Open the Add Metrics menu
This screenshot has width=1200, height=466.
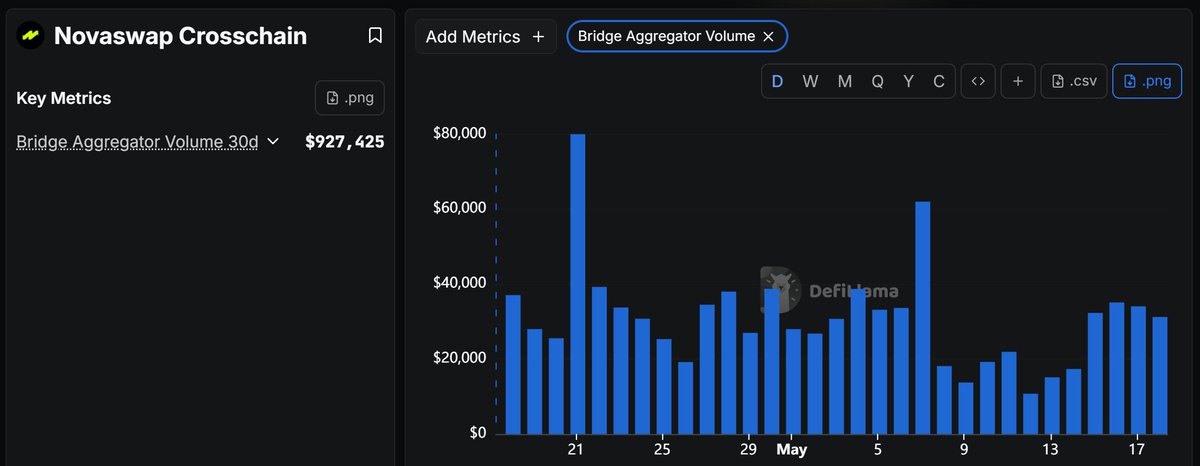[x=486, y=36]
